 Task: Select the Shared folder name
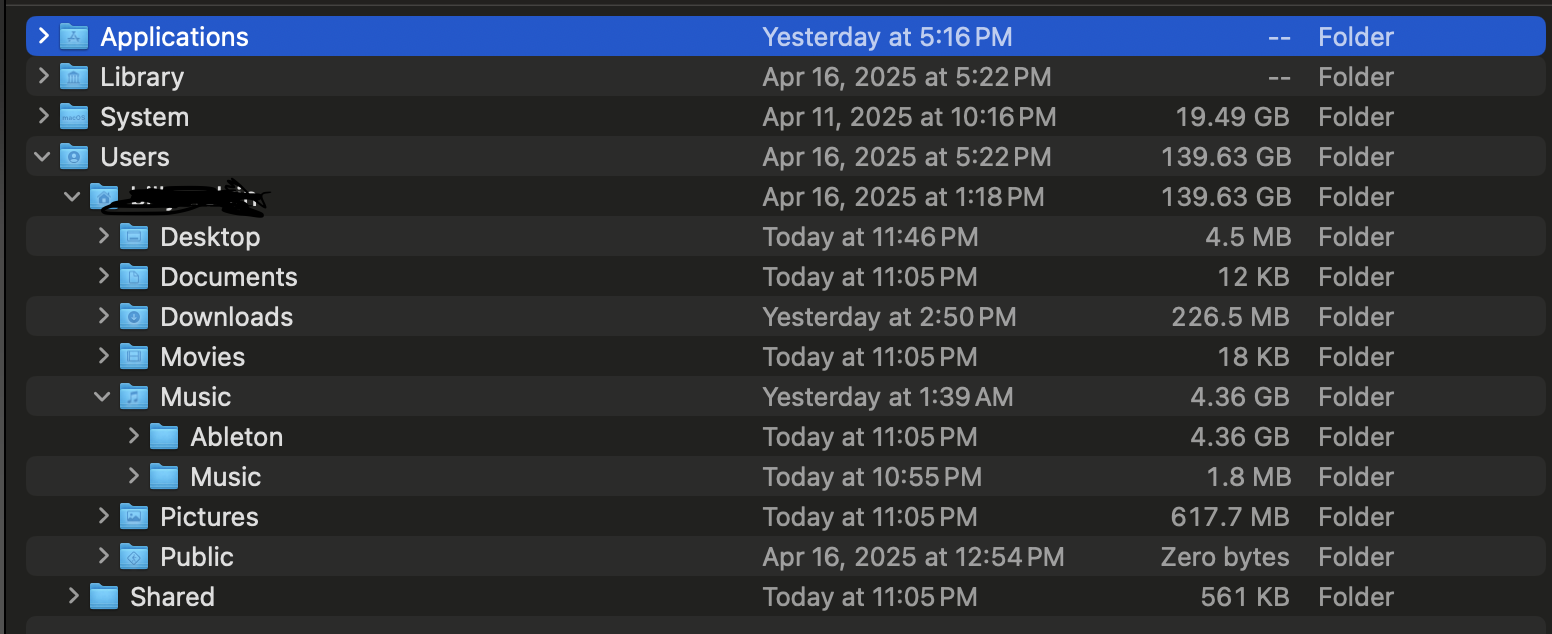172,597
